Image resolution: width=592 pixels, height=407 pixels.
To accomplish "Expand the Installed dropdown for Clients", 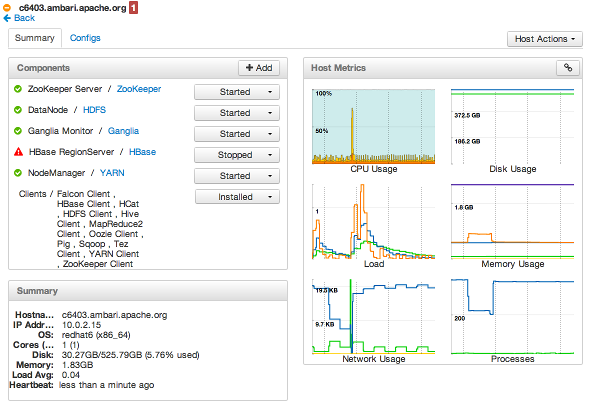I will pos(237,197).
